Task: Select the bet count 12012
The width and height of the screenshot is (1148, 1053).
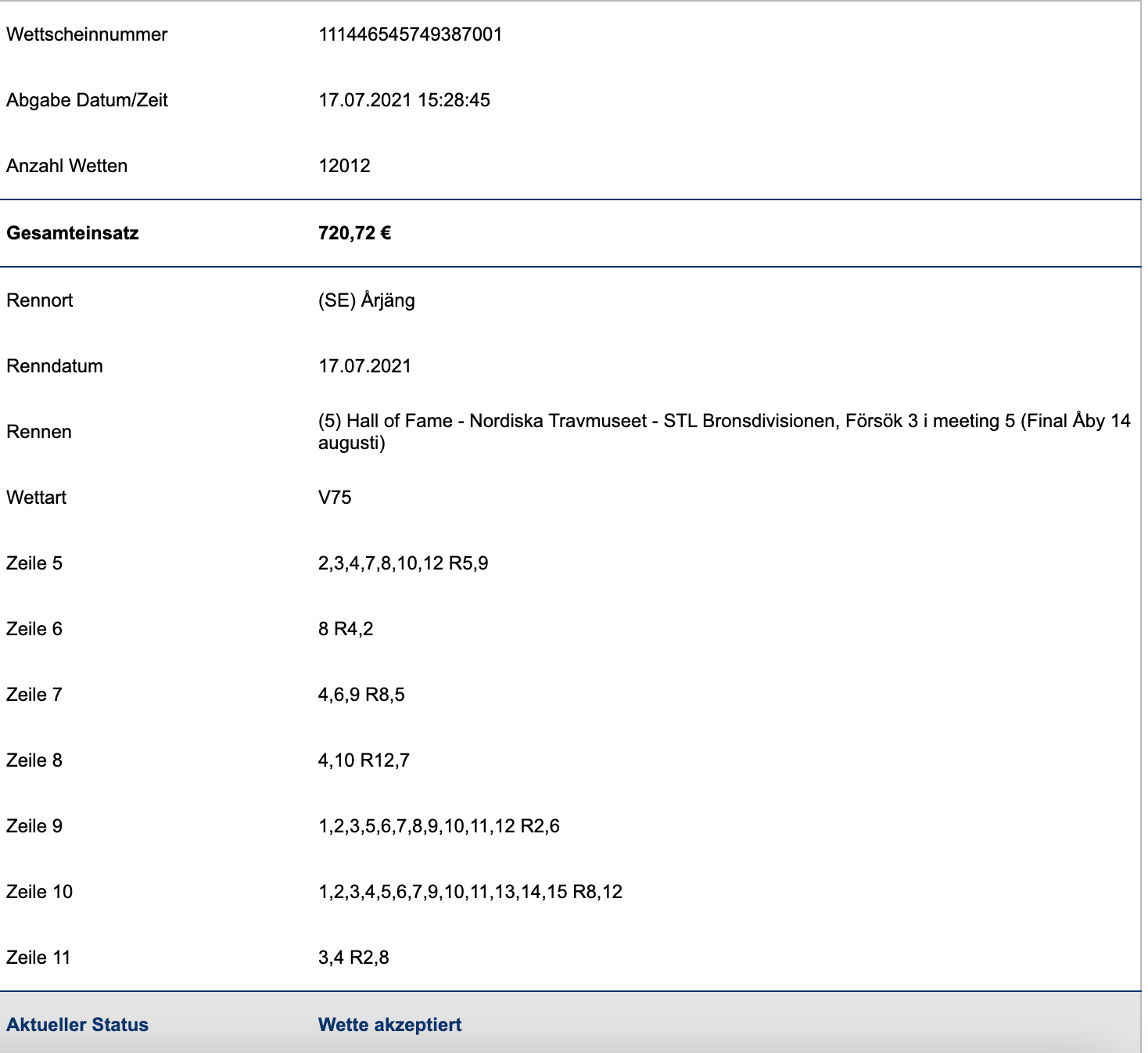Action: [x=344, y=166]
